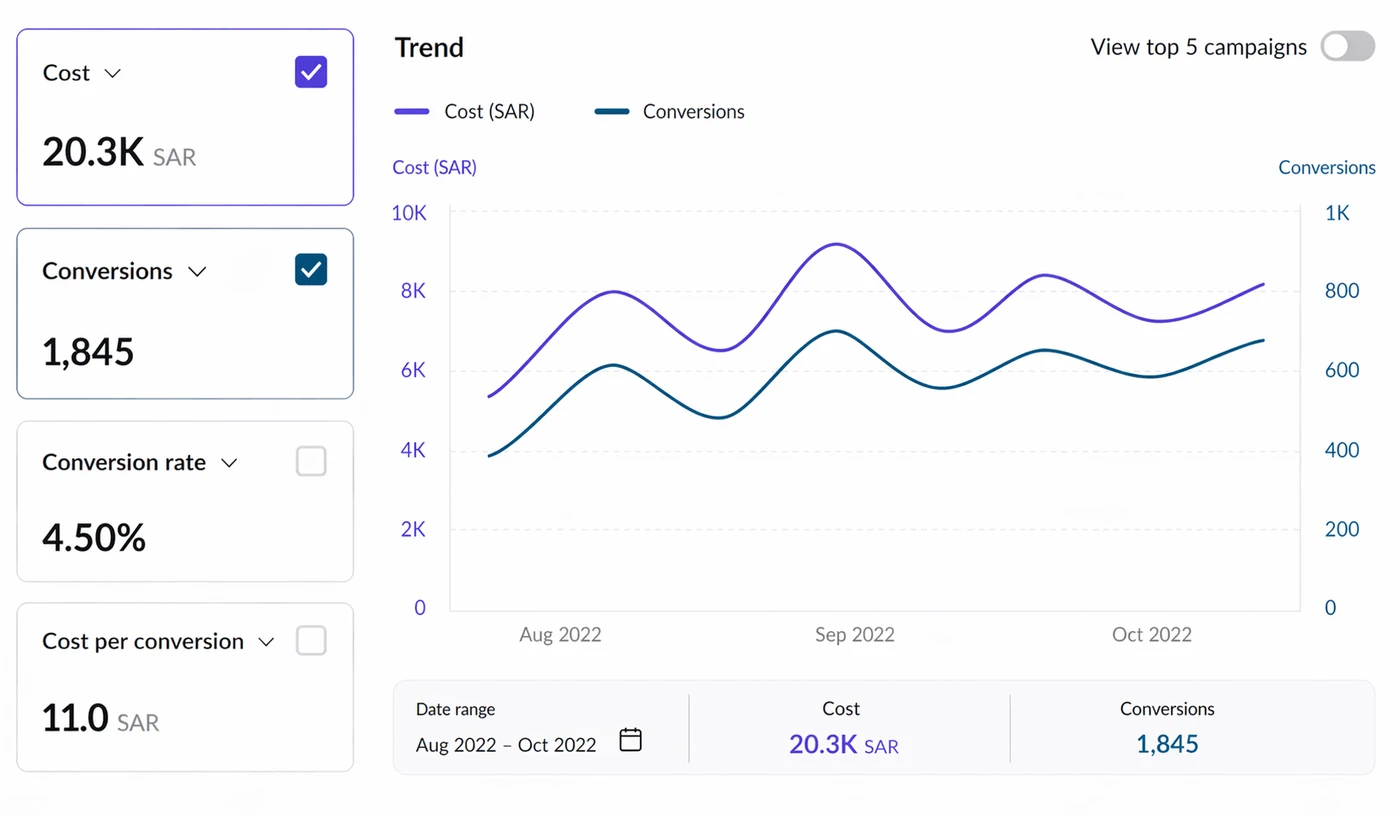Uncheck the Cost metric checkbox
1400x815 pixels.
(311, 72)
